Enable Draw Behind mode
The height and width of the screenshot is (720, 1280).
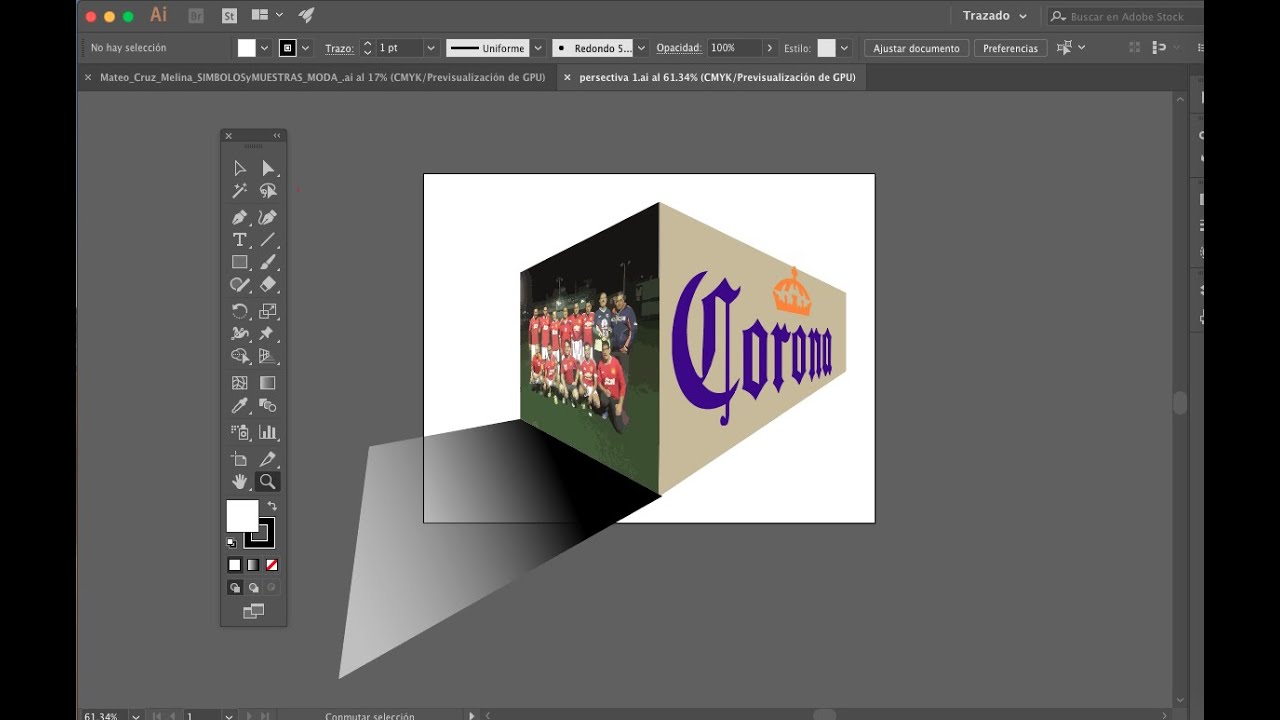(253, 588)
